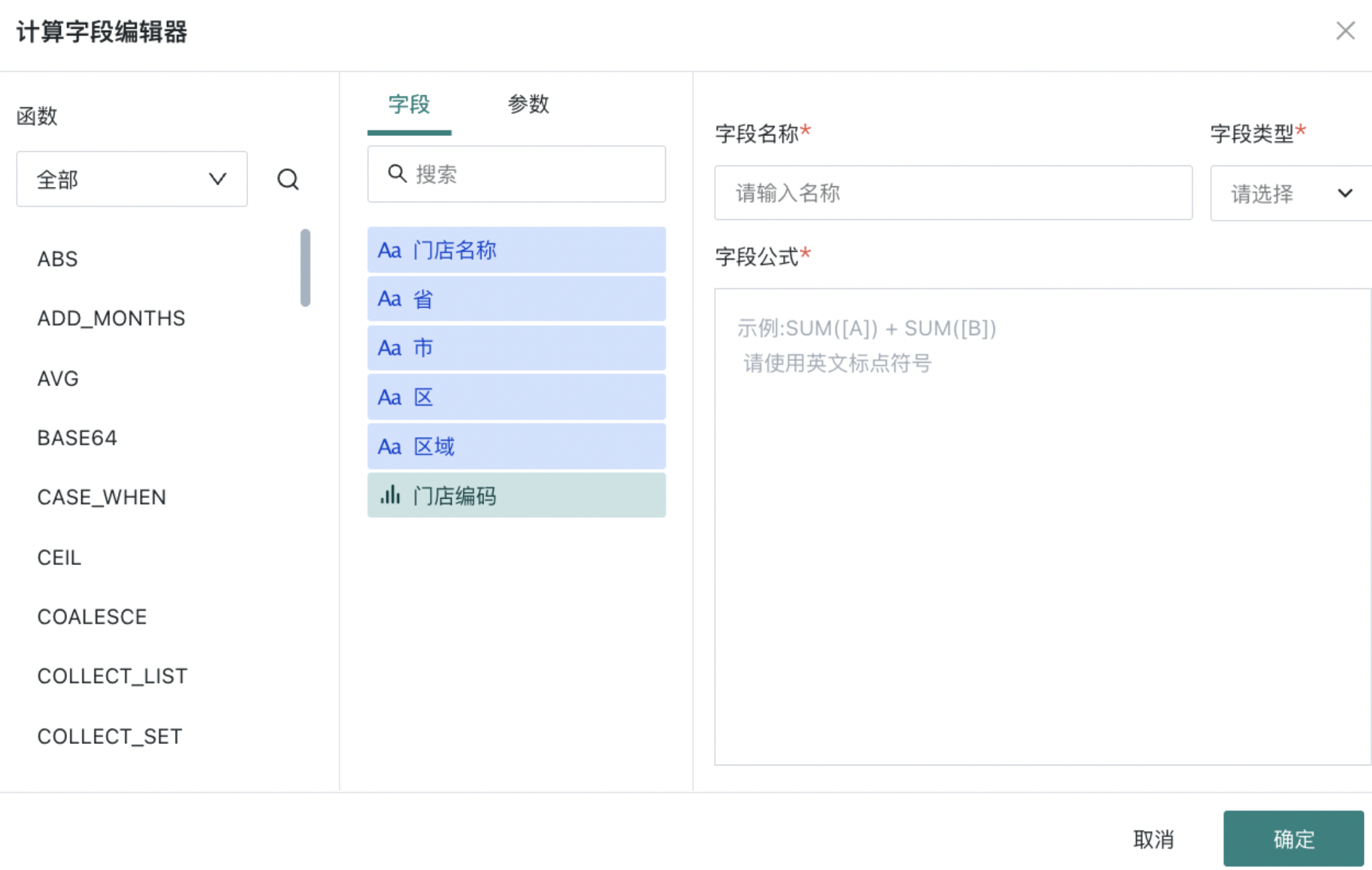This screenshot has height=870, width=1372.
Task: Click the Aa icon beside 区域 field
Action: point(390,446)
